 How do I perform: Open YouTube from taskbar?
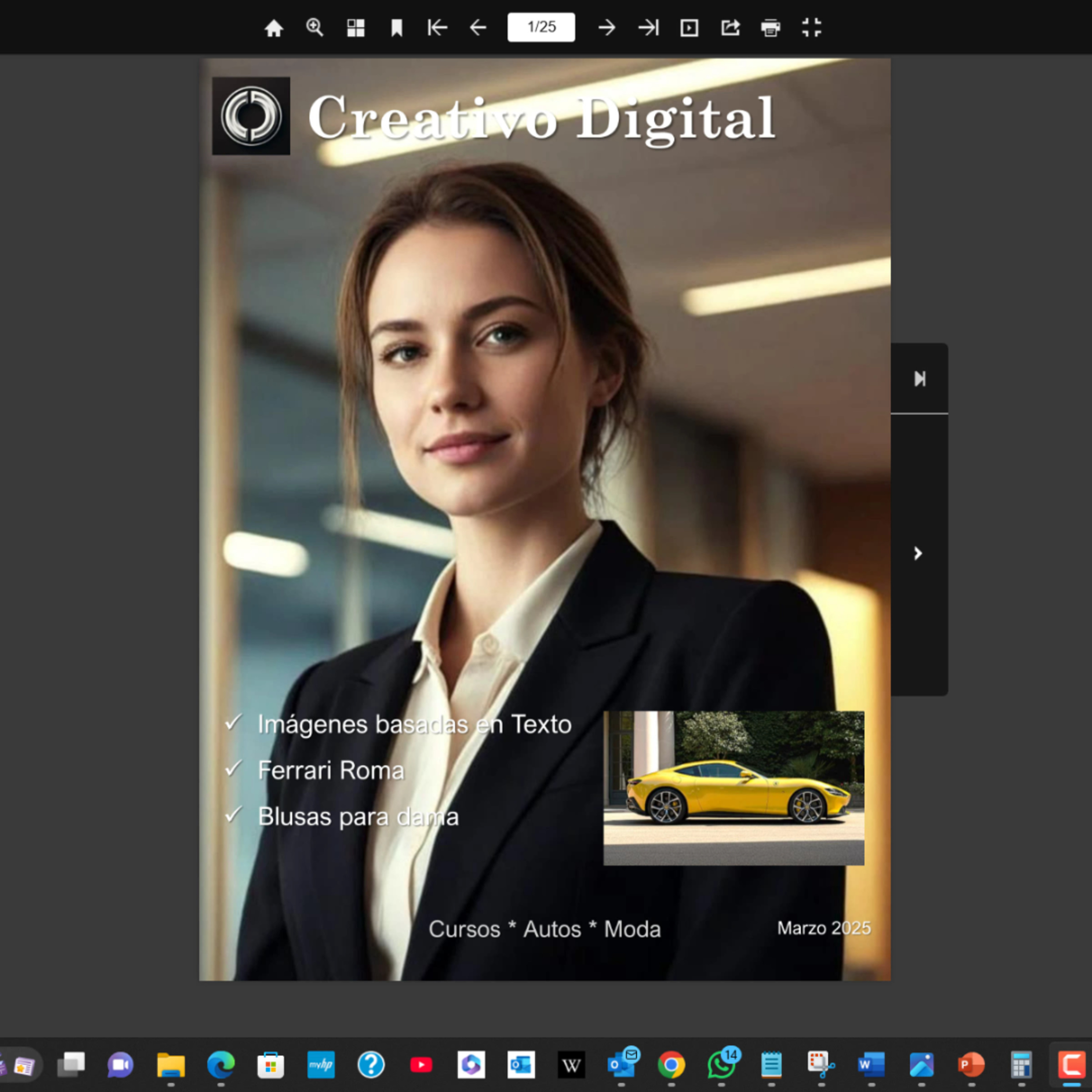(421, 1065)
